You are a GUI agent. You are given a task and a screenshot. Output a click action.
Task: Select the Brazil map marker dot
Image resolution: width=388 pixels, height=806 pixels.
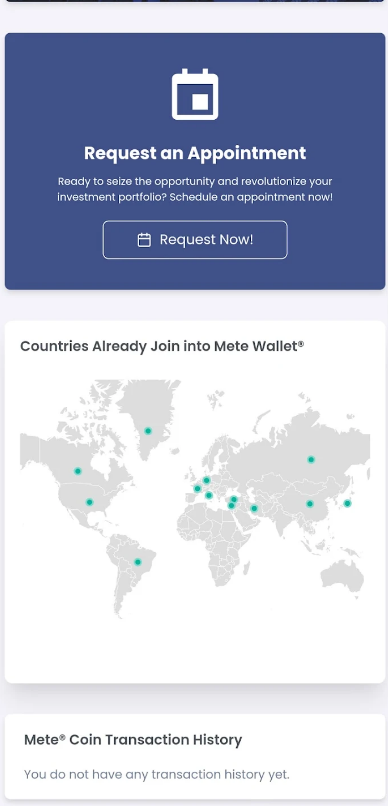[x=138, y=562]
